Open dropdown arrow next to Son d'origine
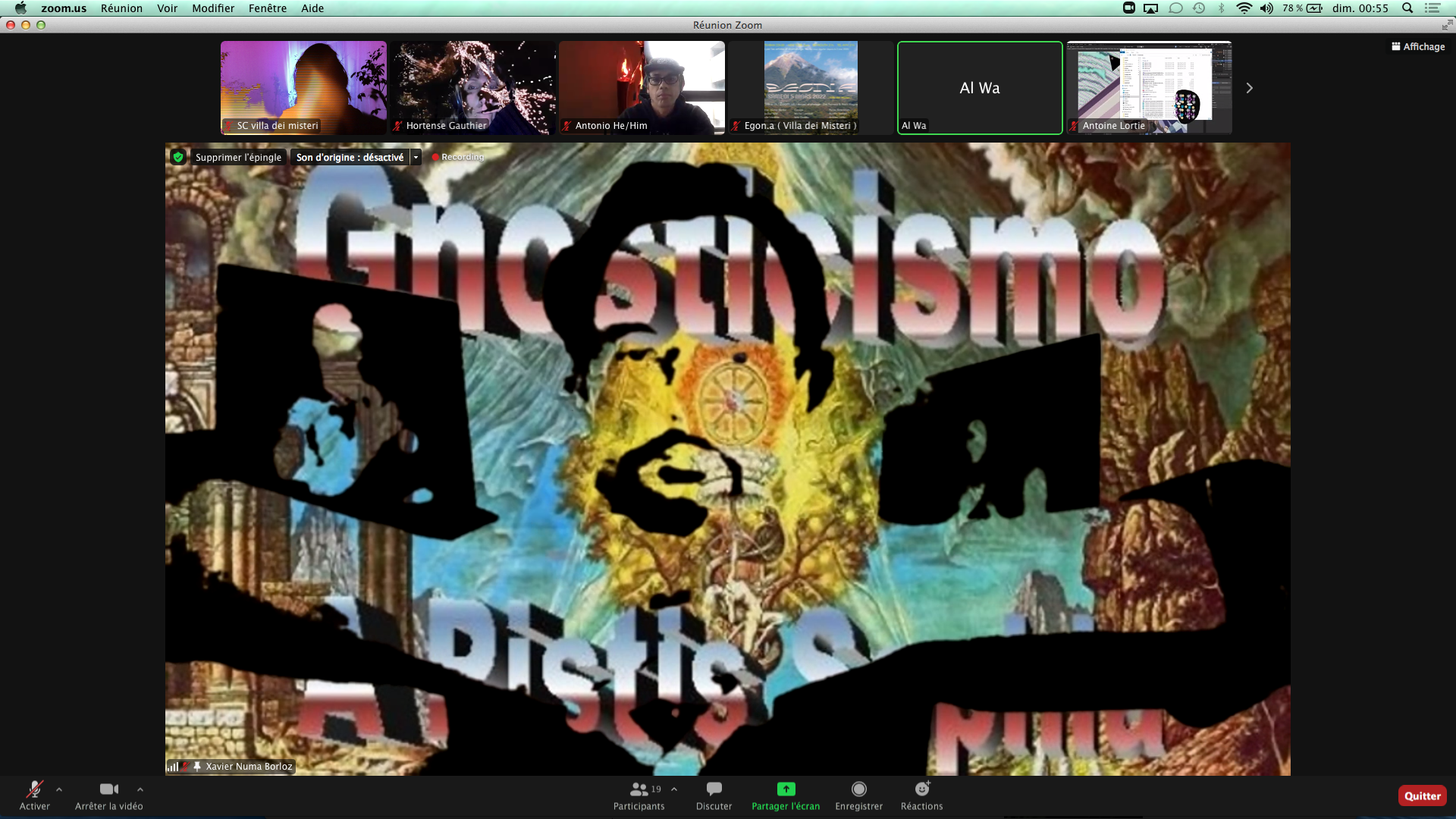This screenshot has width=1456, height=819. coord(416,157)
